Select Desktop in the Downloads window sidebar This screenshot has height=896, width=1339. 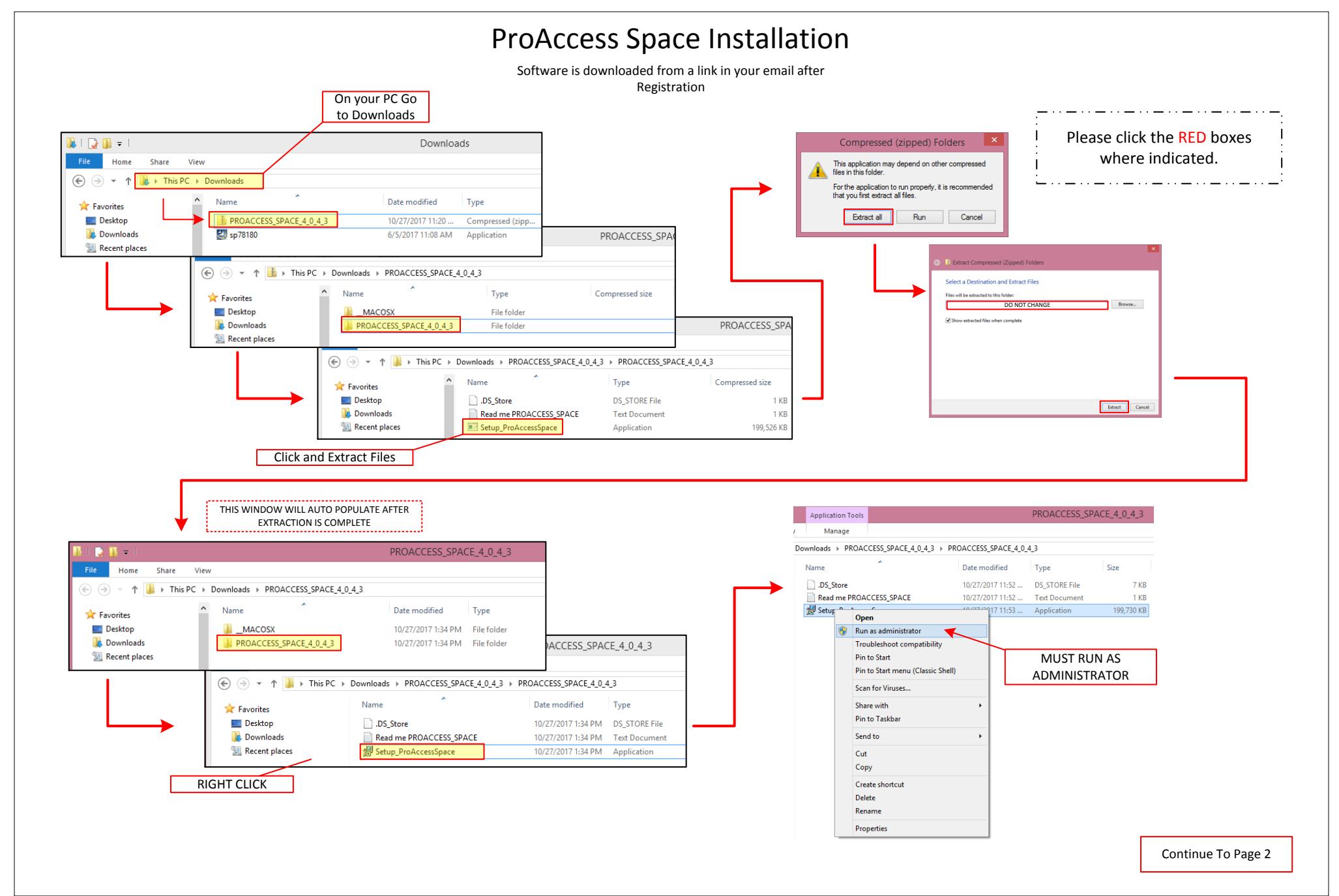point(107,221)
